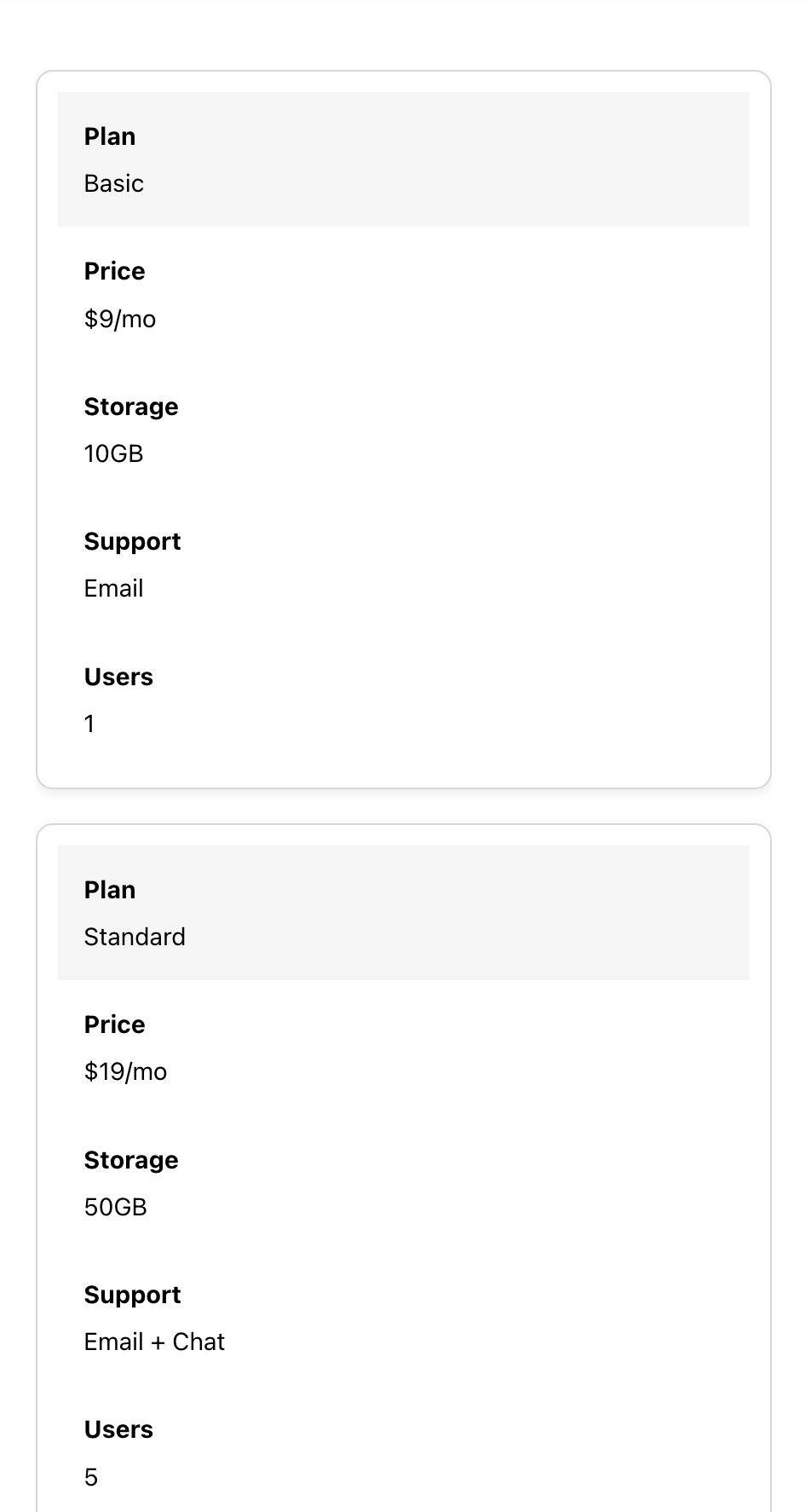Click the Support label in Basic card

[x=132, y=541]
